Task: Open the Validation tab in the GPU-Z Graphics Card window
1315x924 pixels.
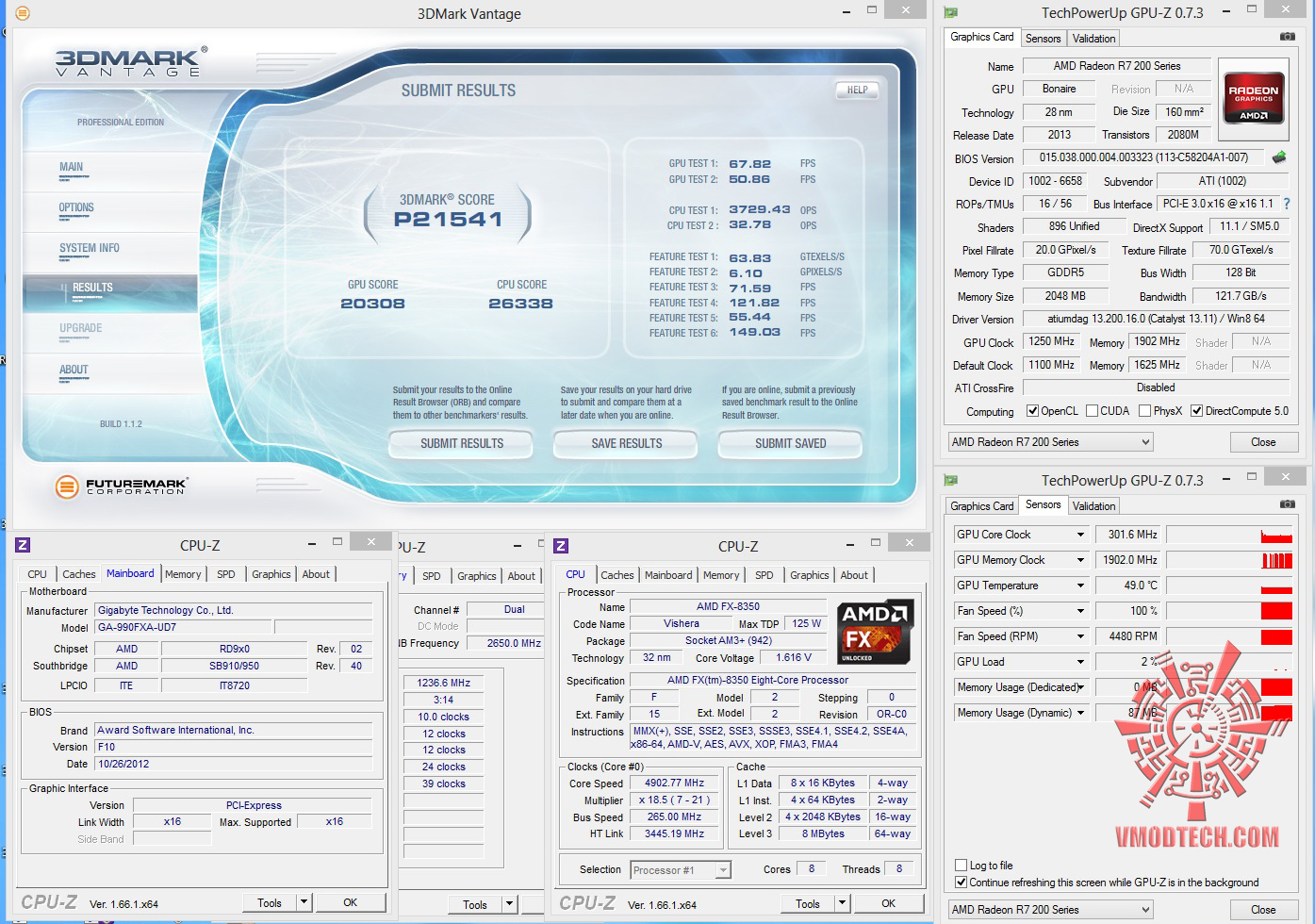Action: pos(1093,39)
